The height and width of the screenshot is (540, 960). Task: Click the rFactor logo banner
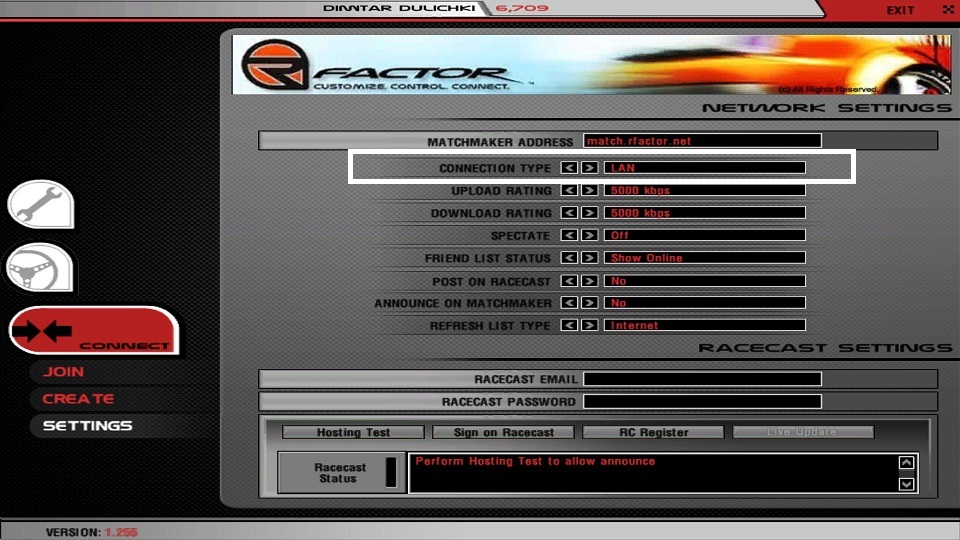point(591,64)
